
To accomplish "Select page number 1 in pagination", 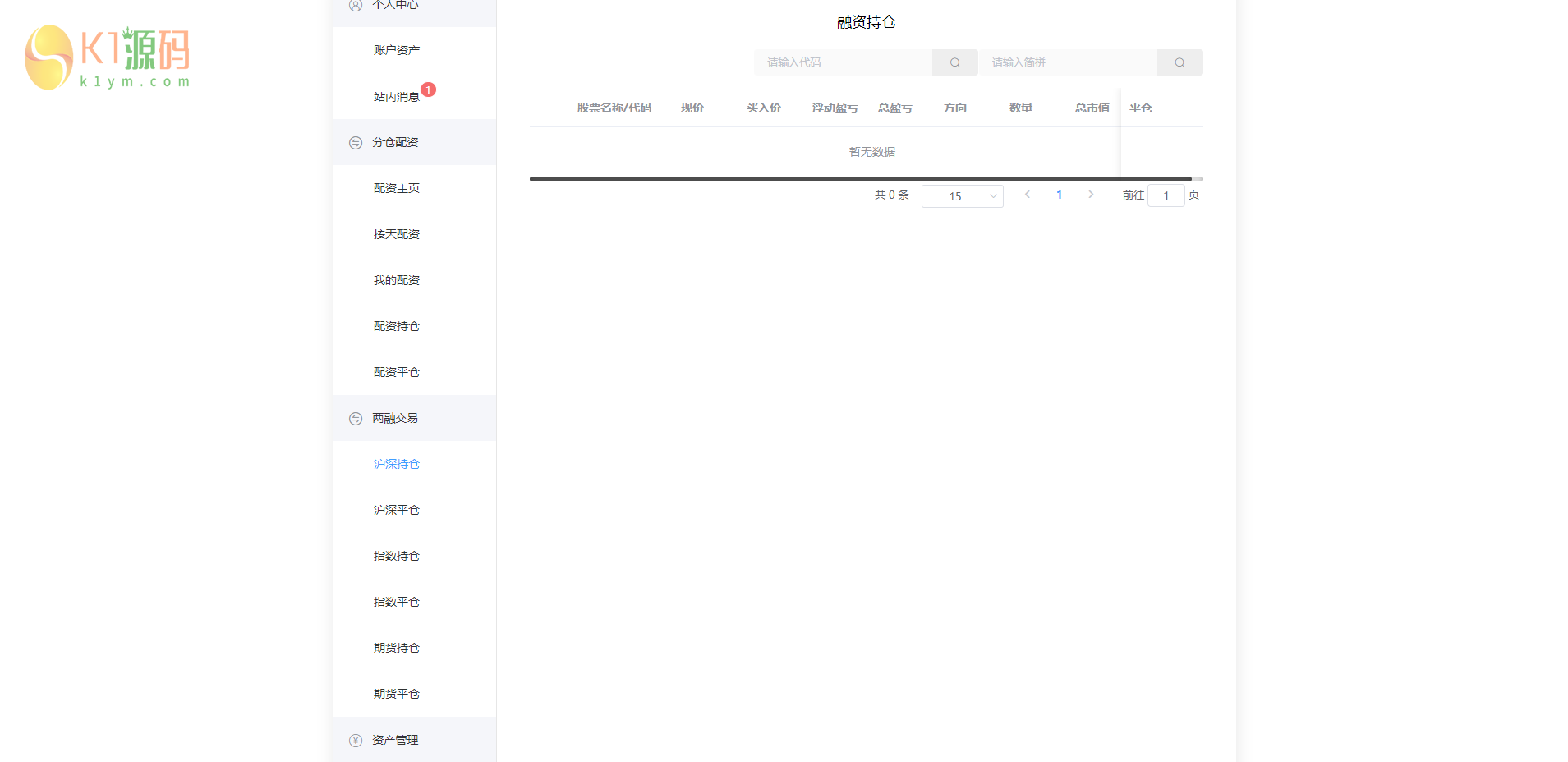I will (x=1060, y=195).
